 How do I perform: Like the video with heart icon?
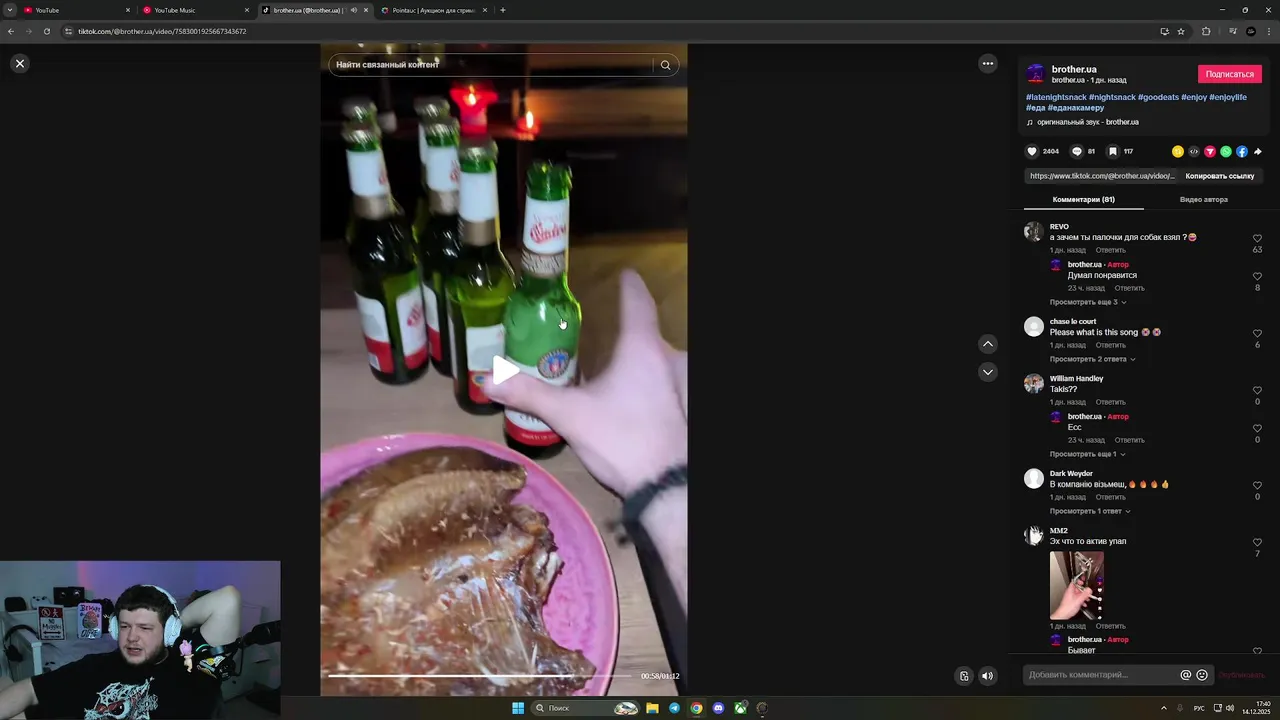pos(1032,152)
